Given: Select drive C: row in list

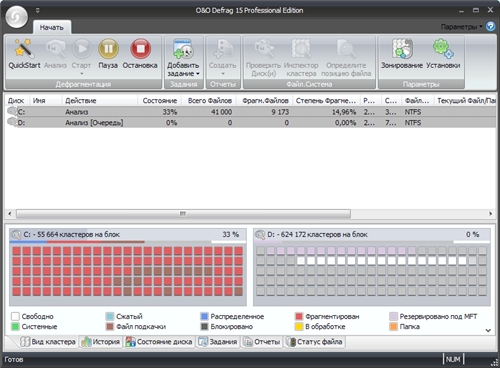Looking at the screenshot, I should (x=250, y=112).
